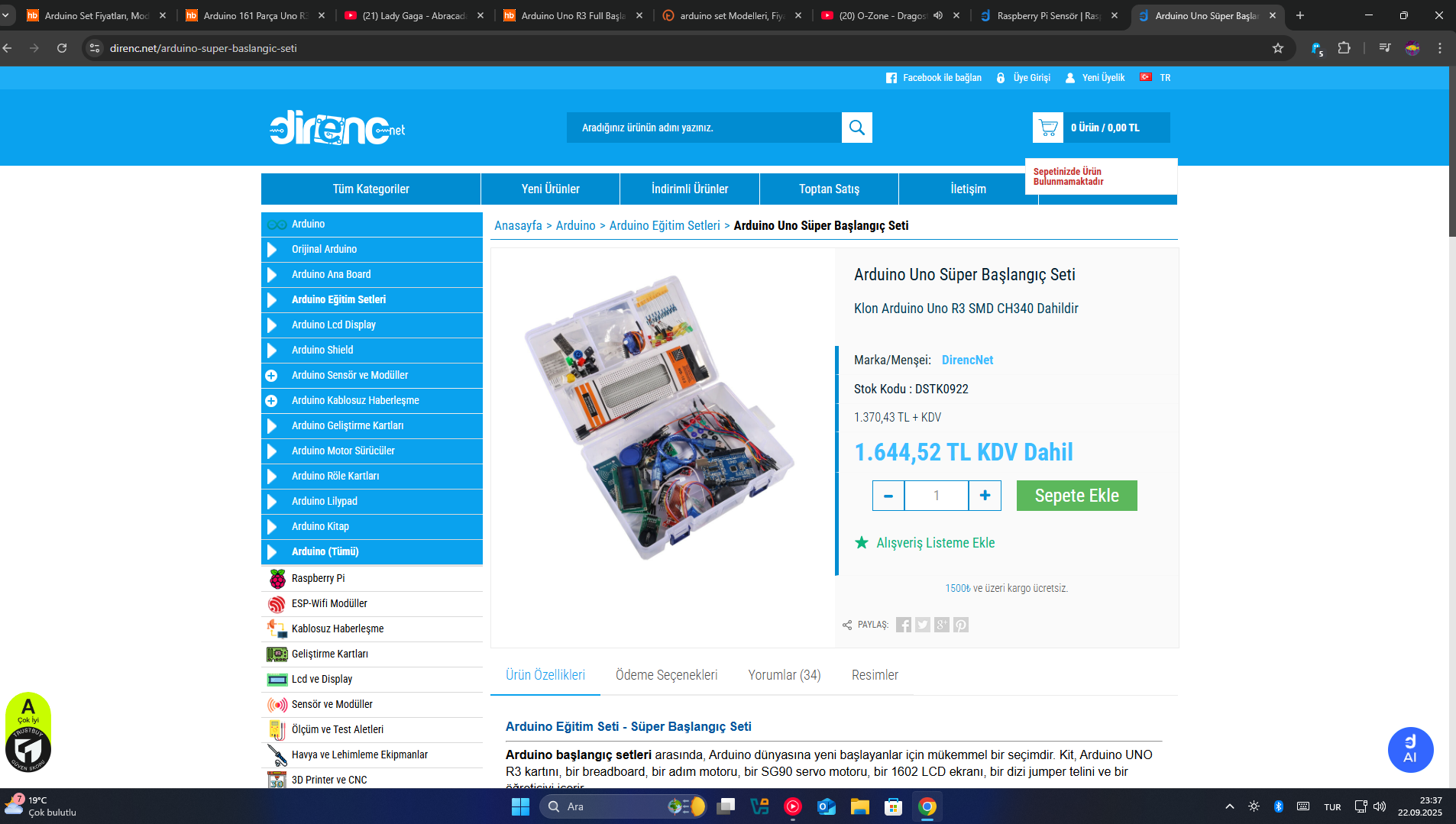Switch to Ürün Özellikleri tab

coord(545,675)
